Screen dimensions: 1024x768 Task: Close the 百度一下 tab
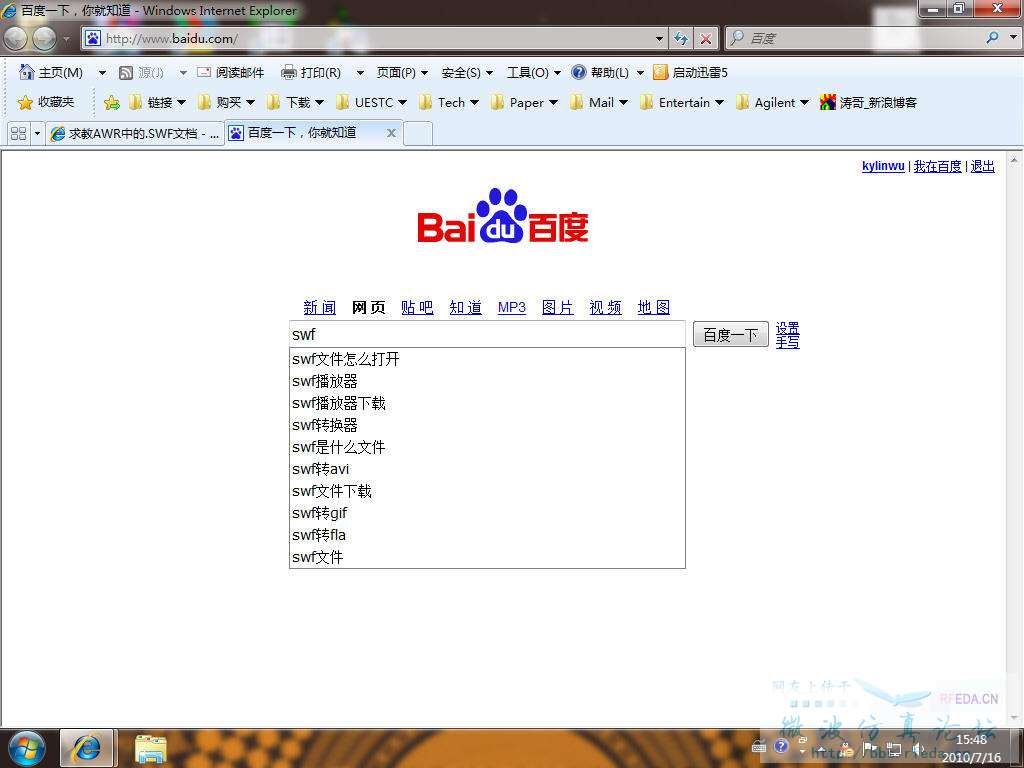coord(391,133)
